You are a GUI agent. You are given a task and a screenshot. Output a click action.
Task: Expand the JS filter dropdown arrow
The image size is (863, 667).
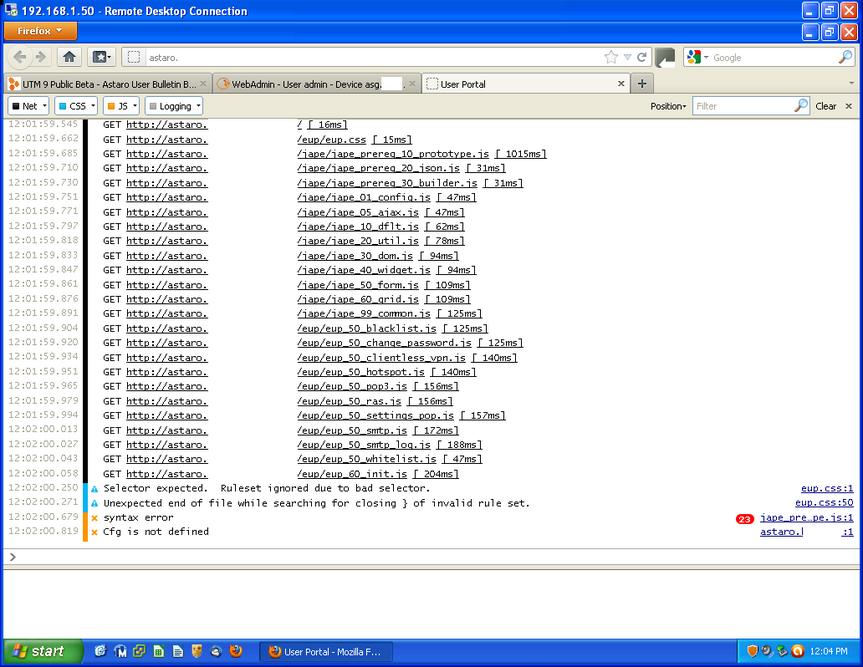click(x=135, y=106)
